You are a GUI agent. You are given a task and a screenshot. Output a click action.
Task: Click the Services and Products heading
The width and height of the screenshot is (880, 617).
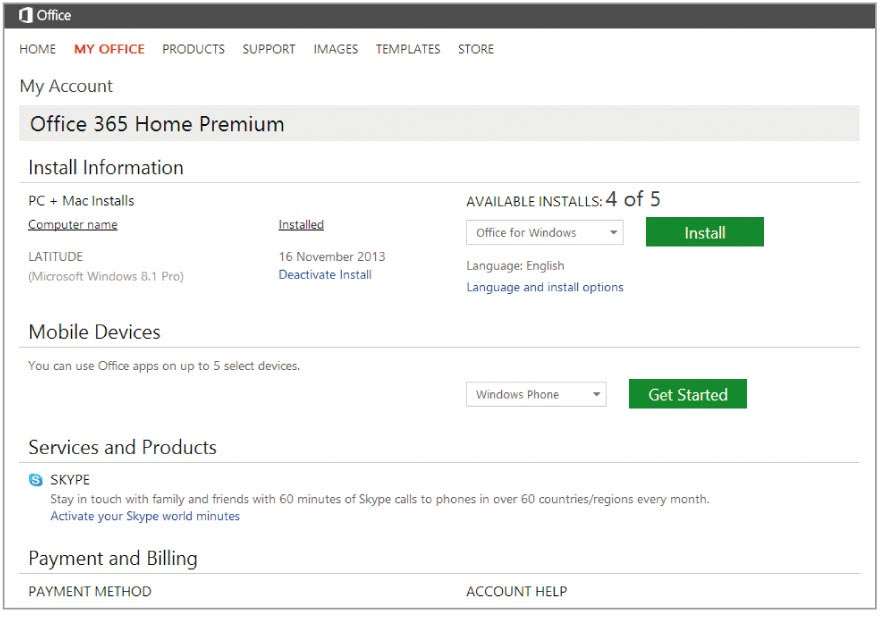(x=122, y=447)
